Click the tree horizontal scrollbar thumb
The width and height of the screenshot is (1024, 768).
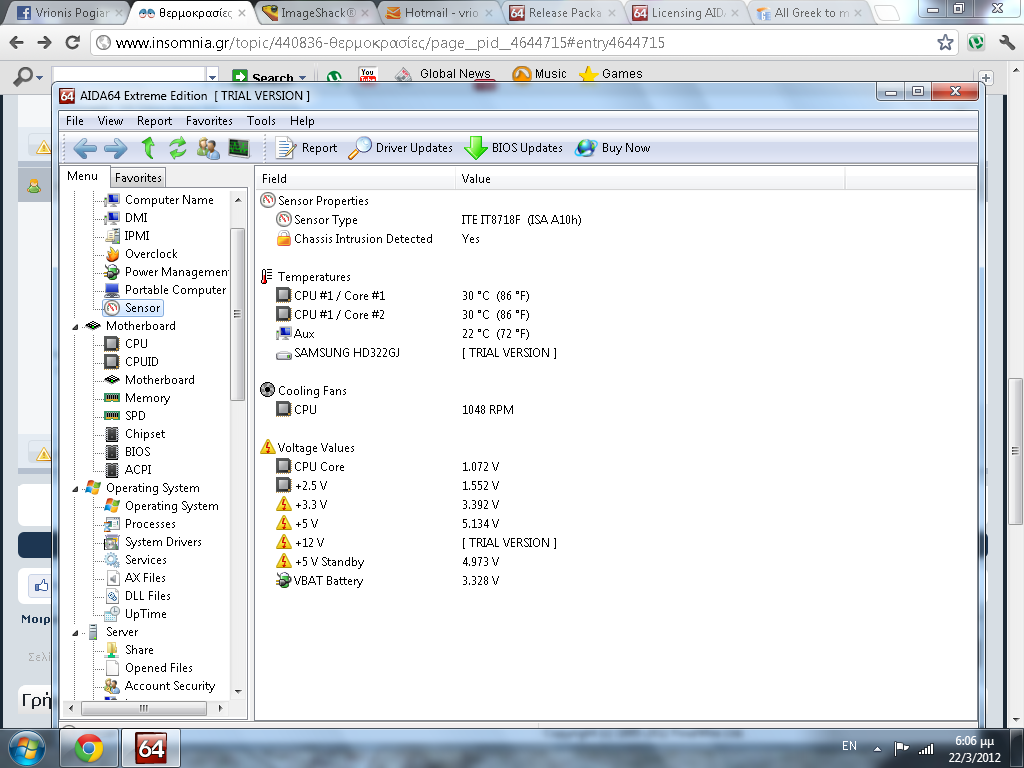coord(144,708)
